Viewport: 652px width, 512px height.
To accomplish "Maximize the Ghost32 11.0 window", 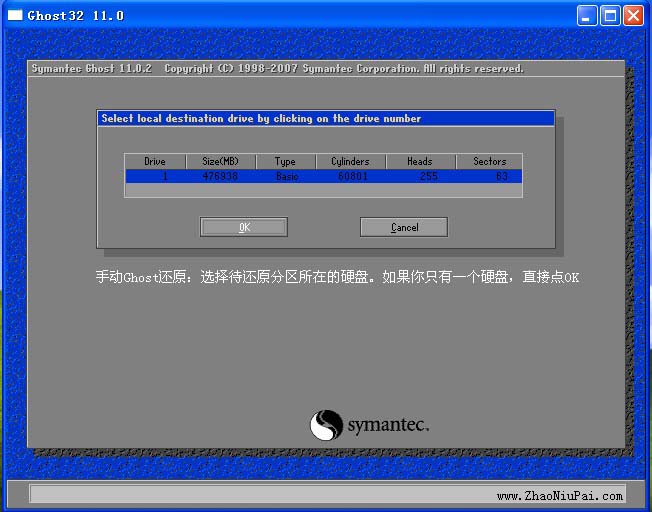I will 610,16.
